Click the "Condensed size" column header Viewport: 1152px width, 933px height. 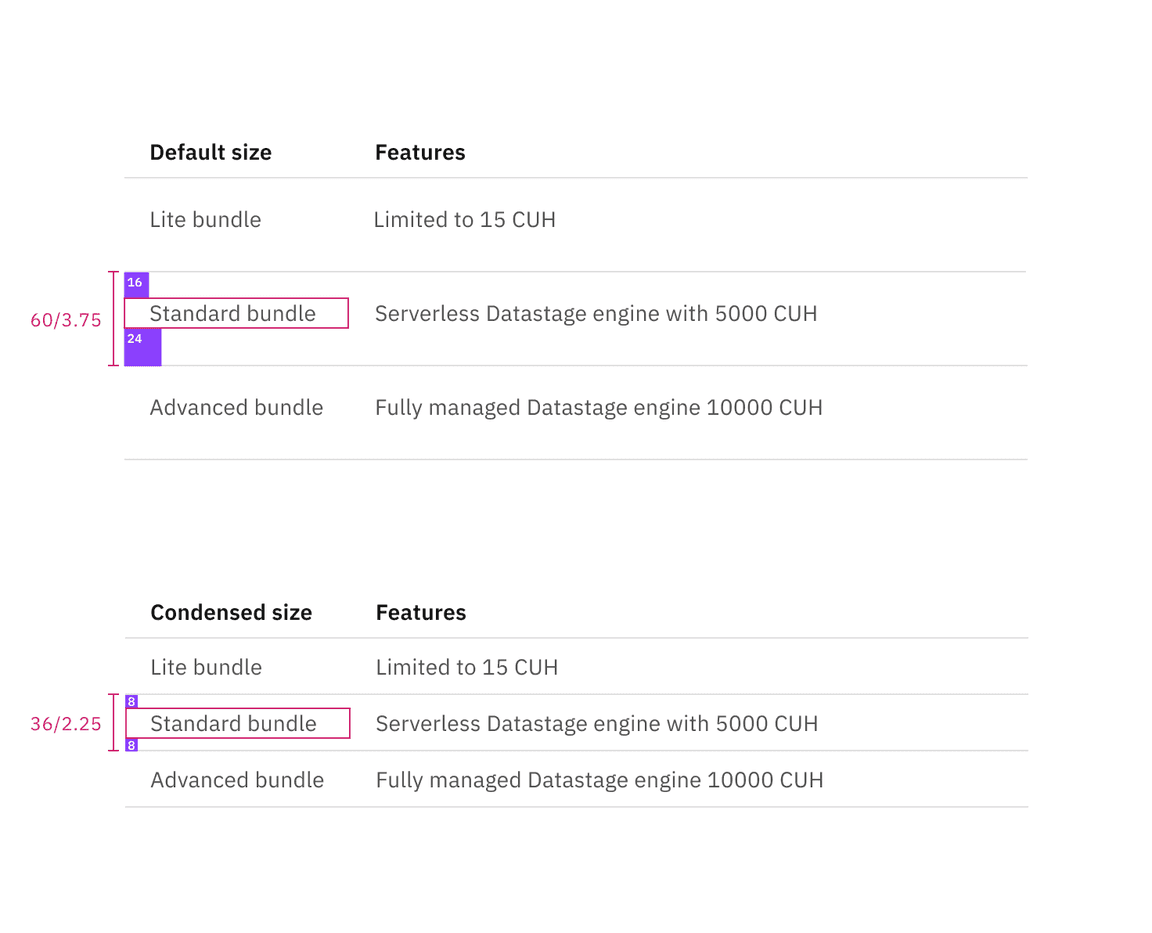pyautogui.click(x=231, y=612)
